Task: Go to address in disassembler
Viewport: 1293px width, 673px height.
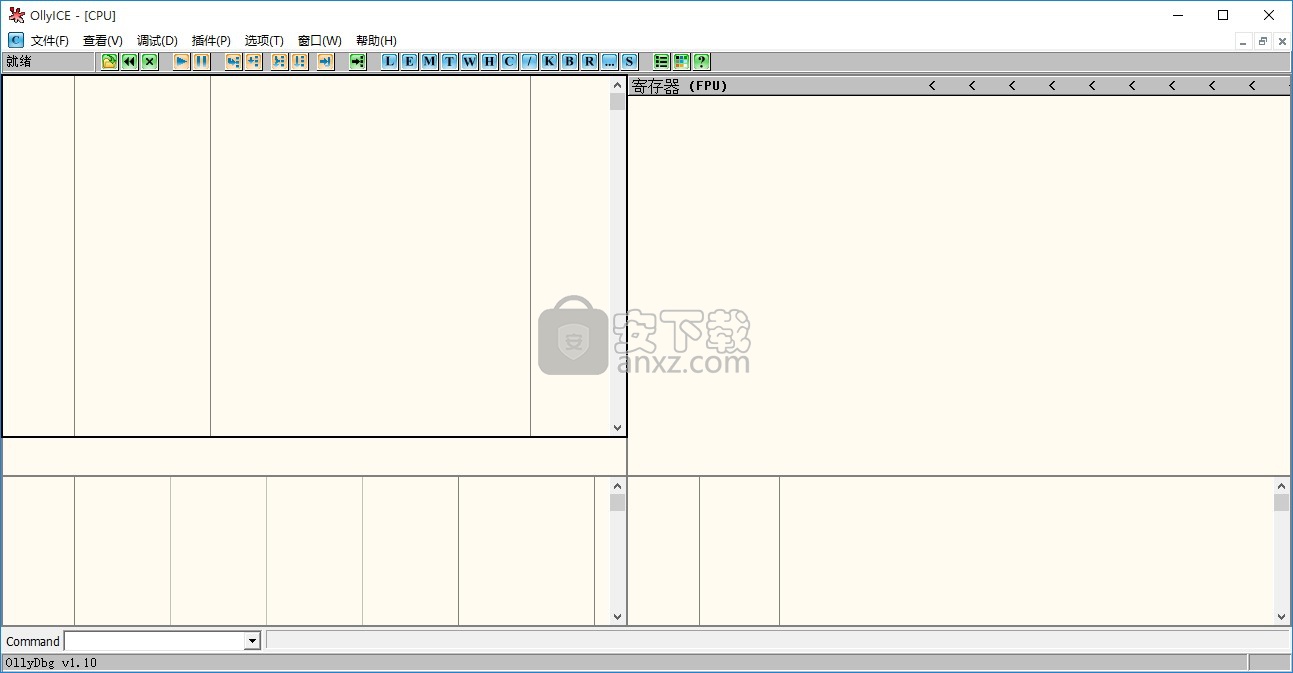Action: 358,62
